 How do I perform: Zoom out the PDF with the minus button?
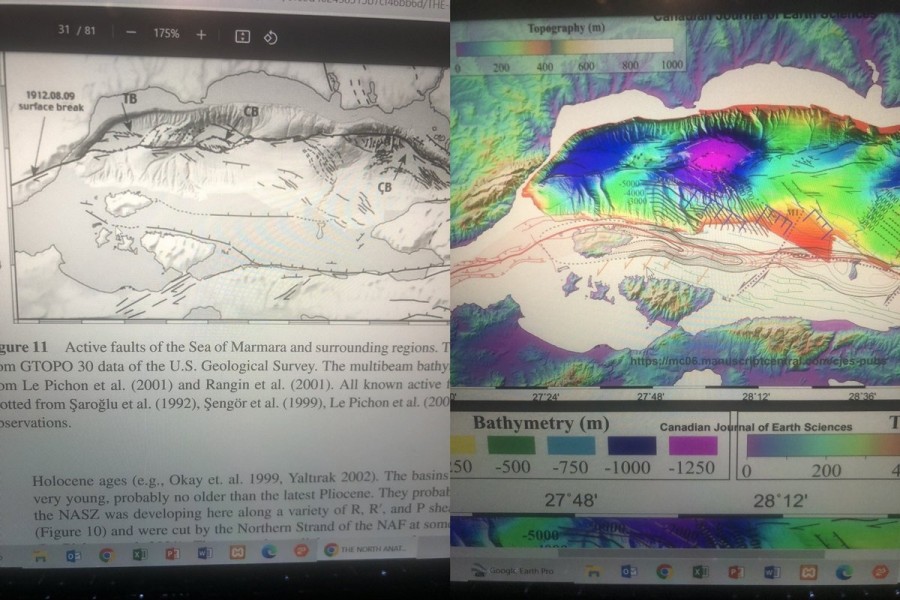pos(131,34)
